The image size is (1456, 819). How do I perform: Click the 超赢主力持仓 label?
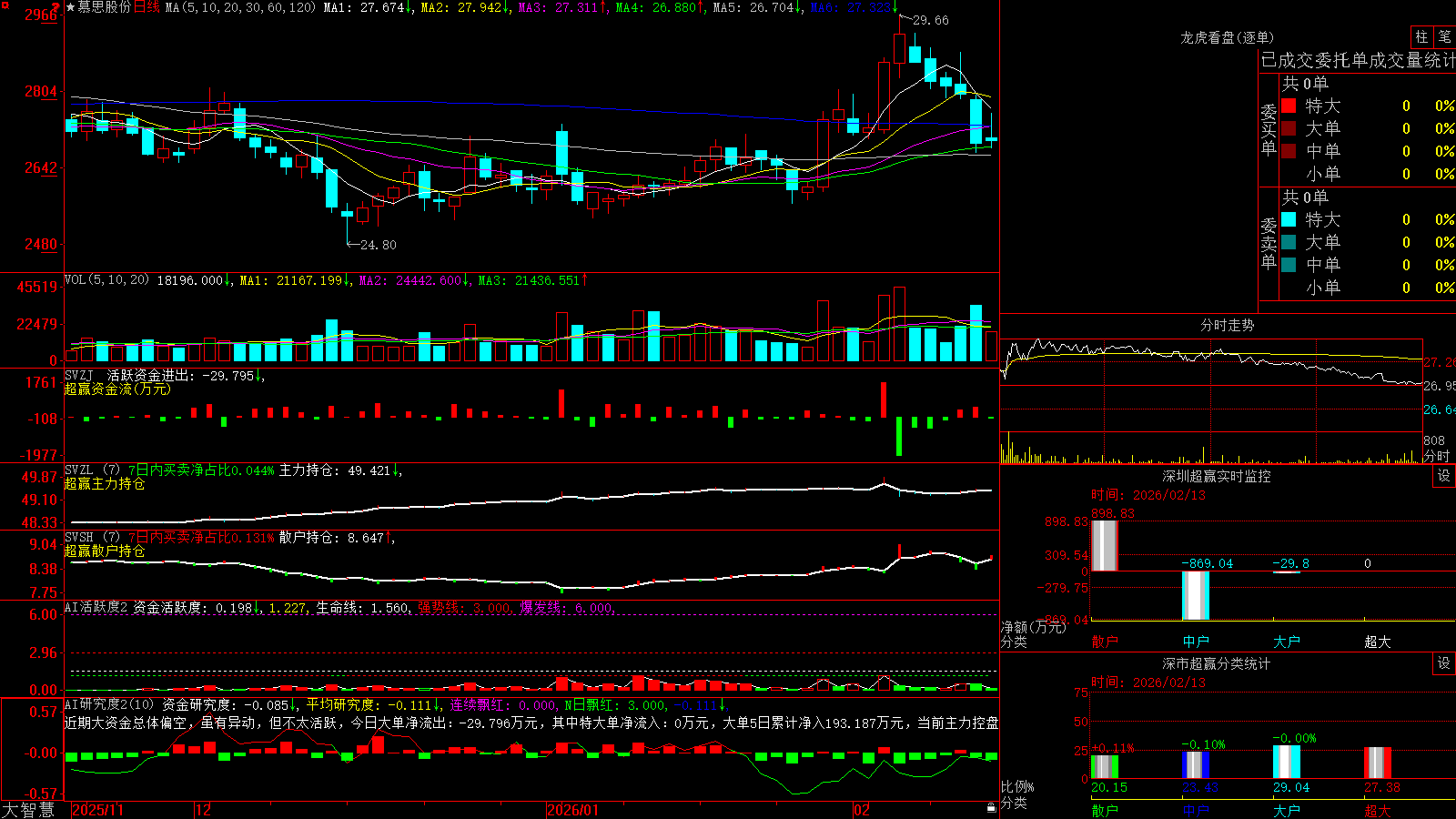pos(105,483)
